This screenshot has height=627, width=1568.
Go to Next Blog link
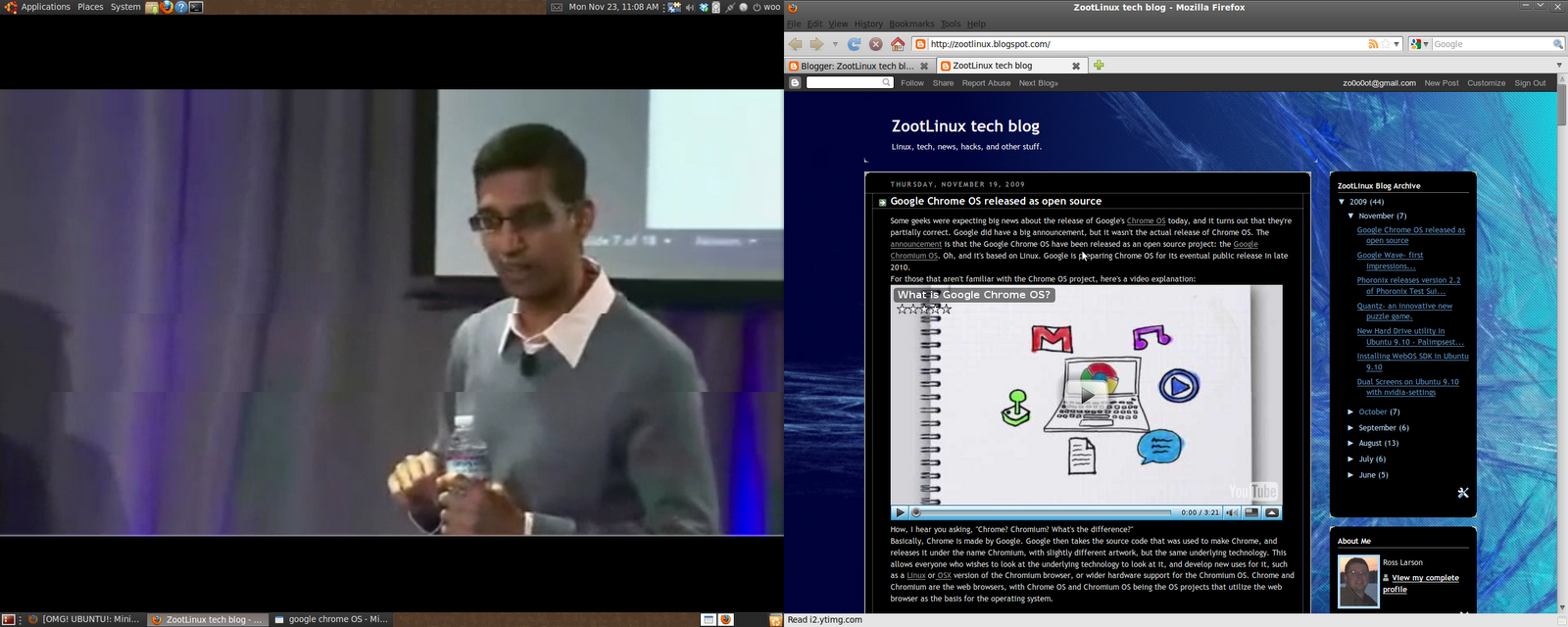tap(1038, 83)
